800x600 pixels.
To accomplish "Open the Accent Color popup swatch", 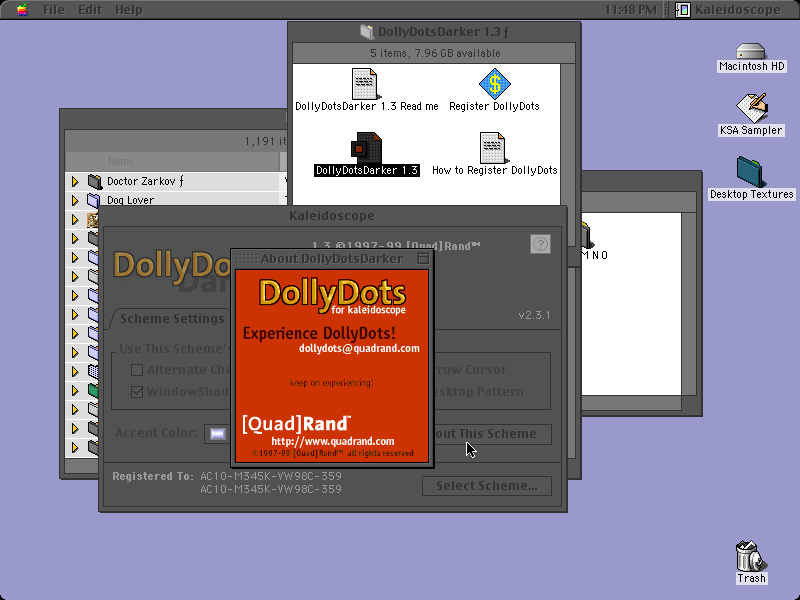I will [217, 434].
